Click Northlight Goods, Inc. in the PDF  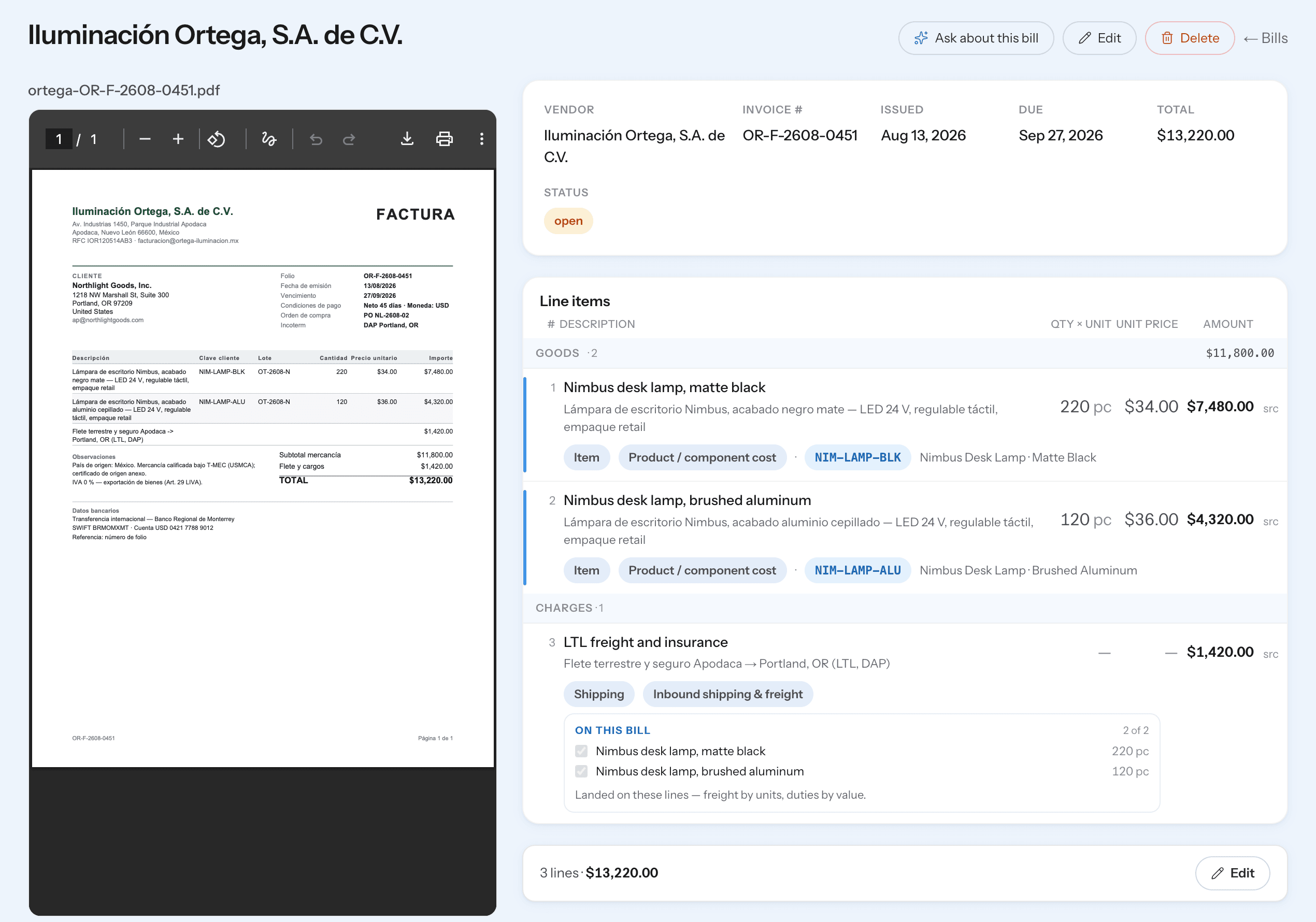point(112,285)
